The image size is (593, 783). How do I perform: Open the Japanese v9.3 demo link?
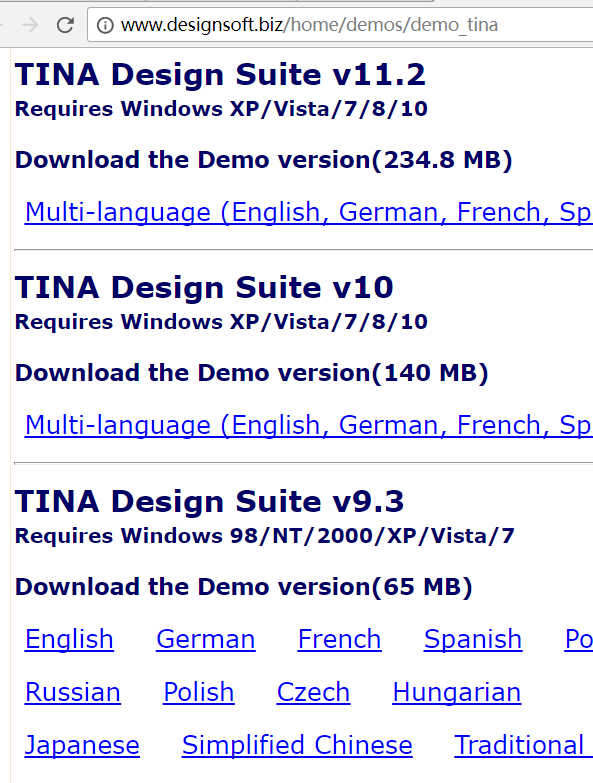[x=82, y=745]
